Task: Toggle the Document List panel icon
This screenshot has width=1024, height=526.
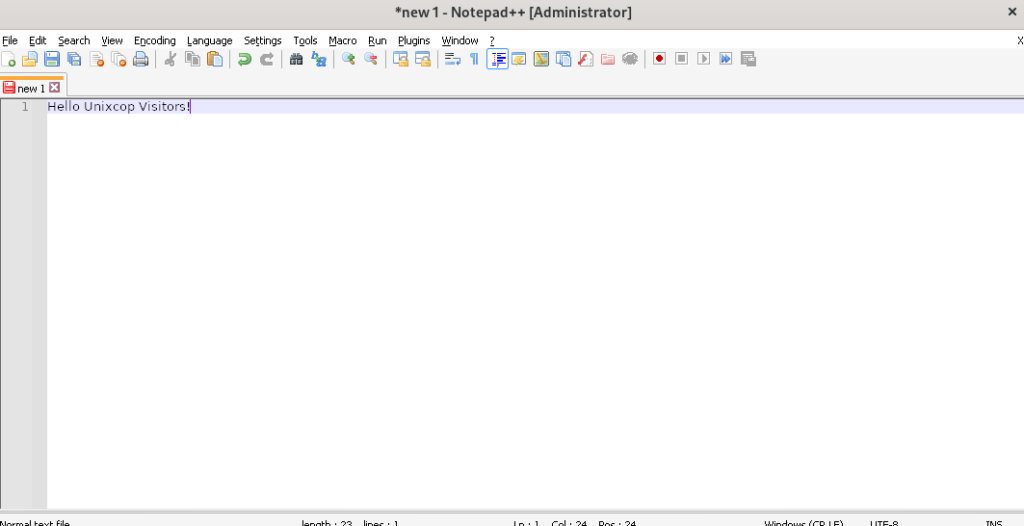Action: pyautogui.click(x=564, y=59)
